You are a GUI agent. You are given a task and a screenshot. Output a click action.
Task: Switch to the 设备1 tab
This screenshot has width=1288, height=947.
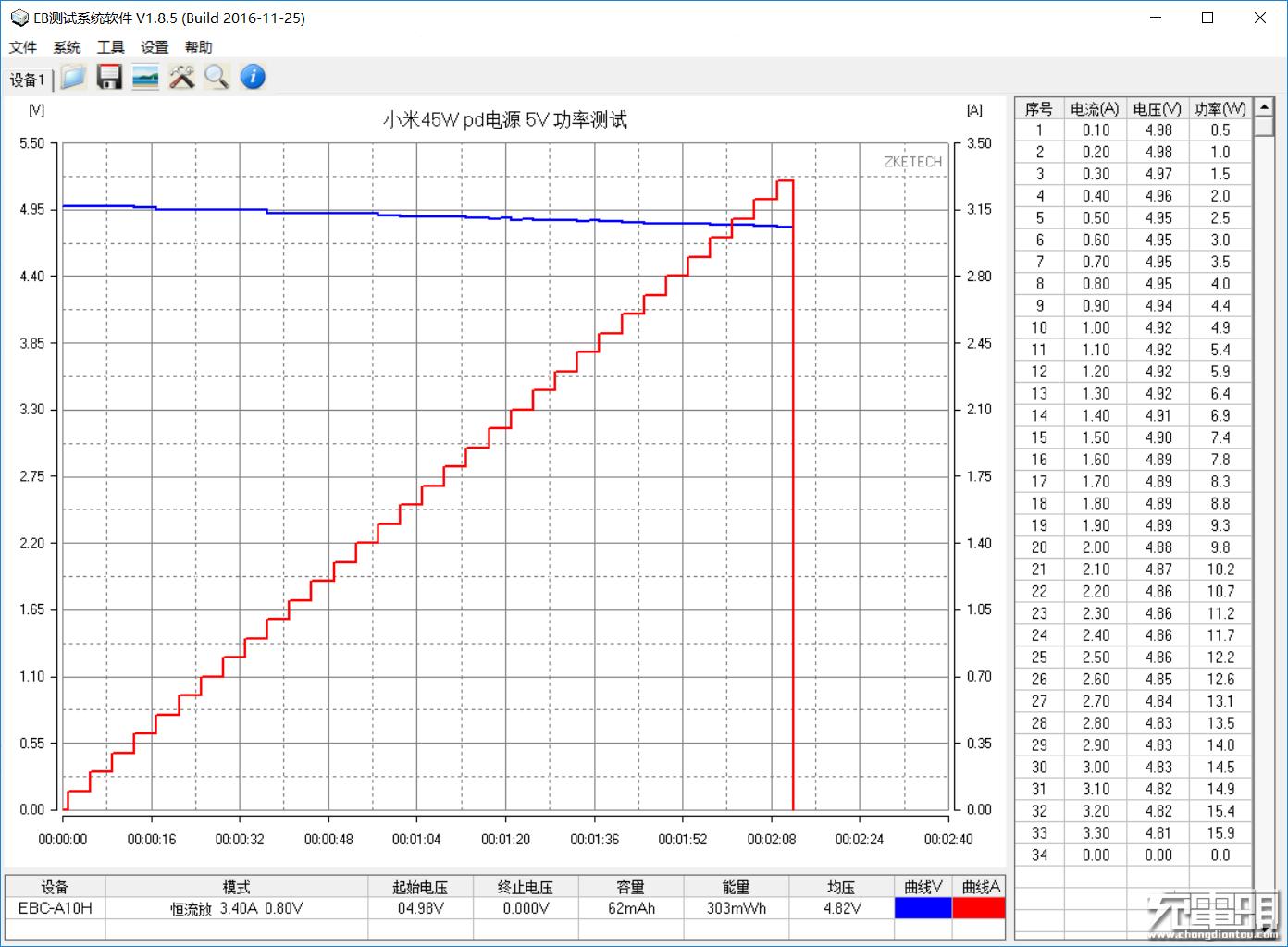[x=27, y=80]
